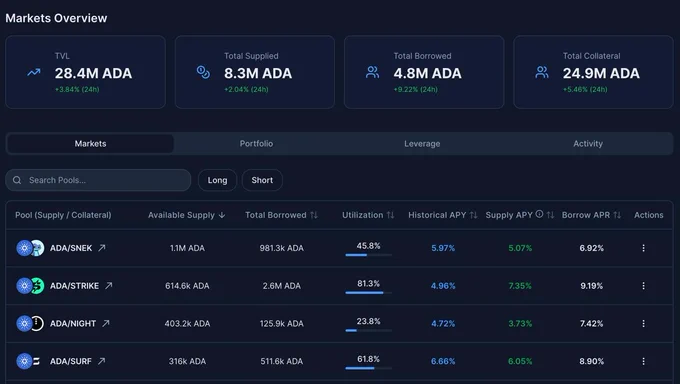Click the 61.8% utilization bar
This screenshot has height=384, width=680.
[x=369, y=368]
